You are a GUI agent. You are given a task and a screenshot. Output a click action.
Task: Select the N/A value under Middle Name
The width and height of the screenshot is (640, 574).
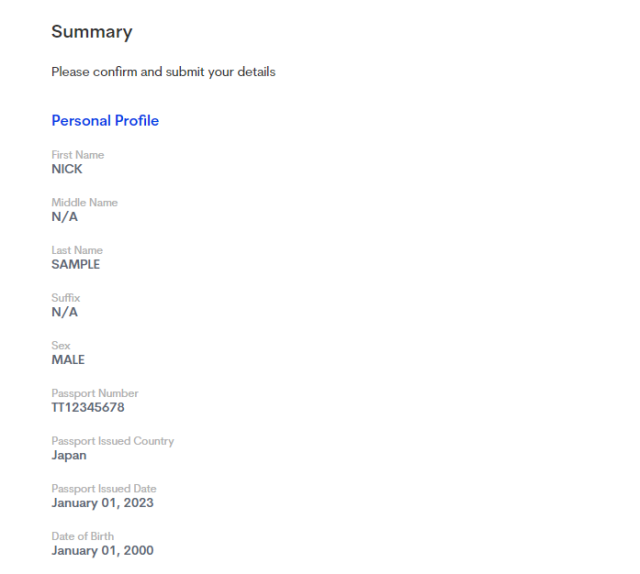[64, 217]
